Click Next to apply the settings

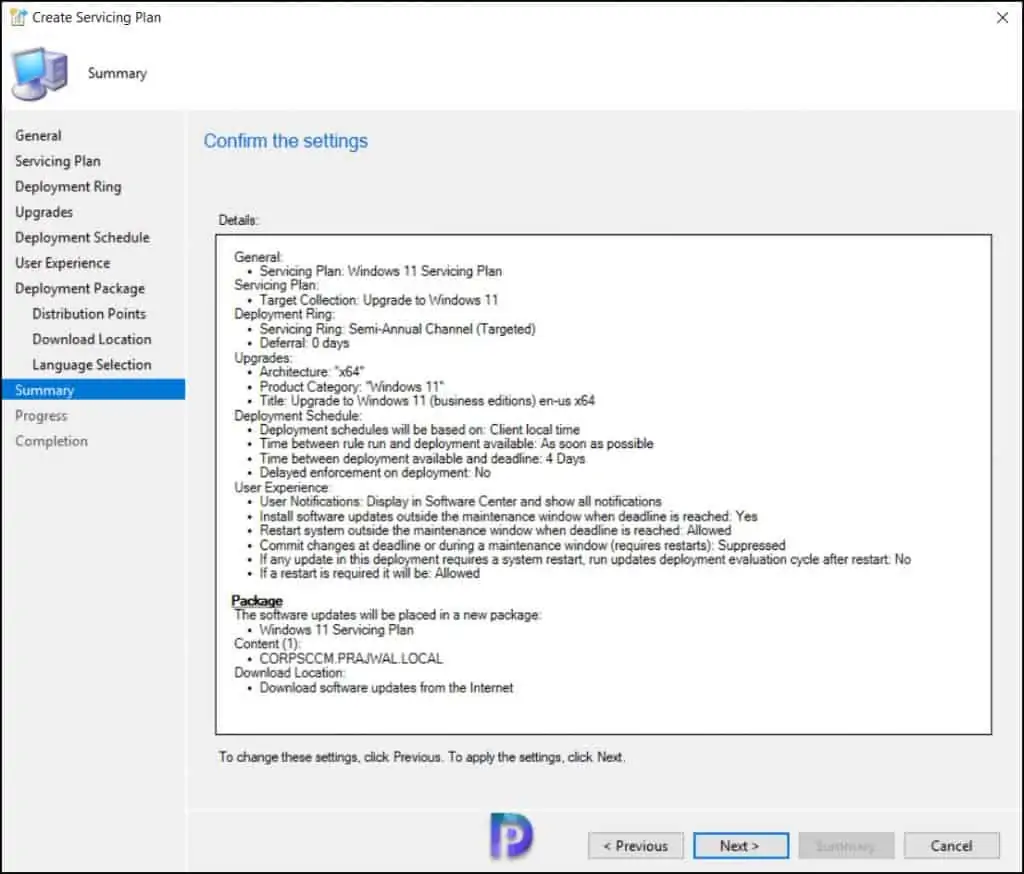pos(741,846)
